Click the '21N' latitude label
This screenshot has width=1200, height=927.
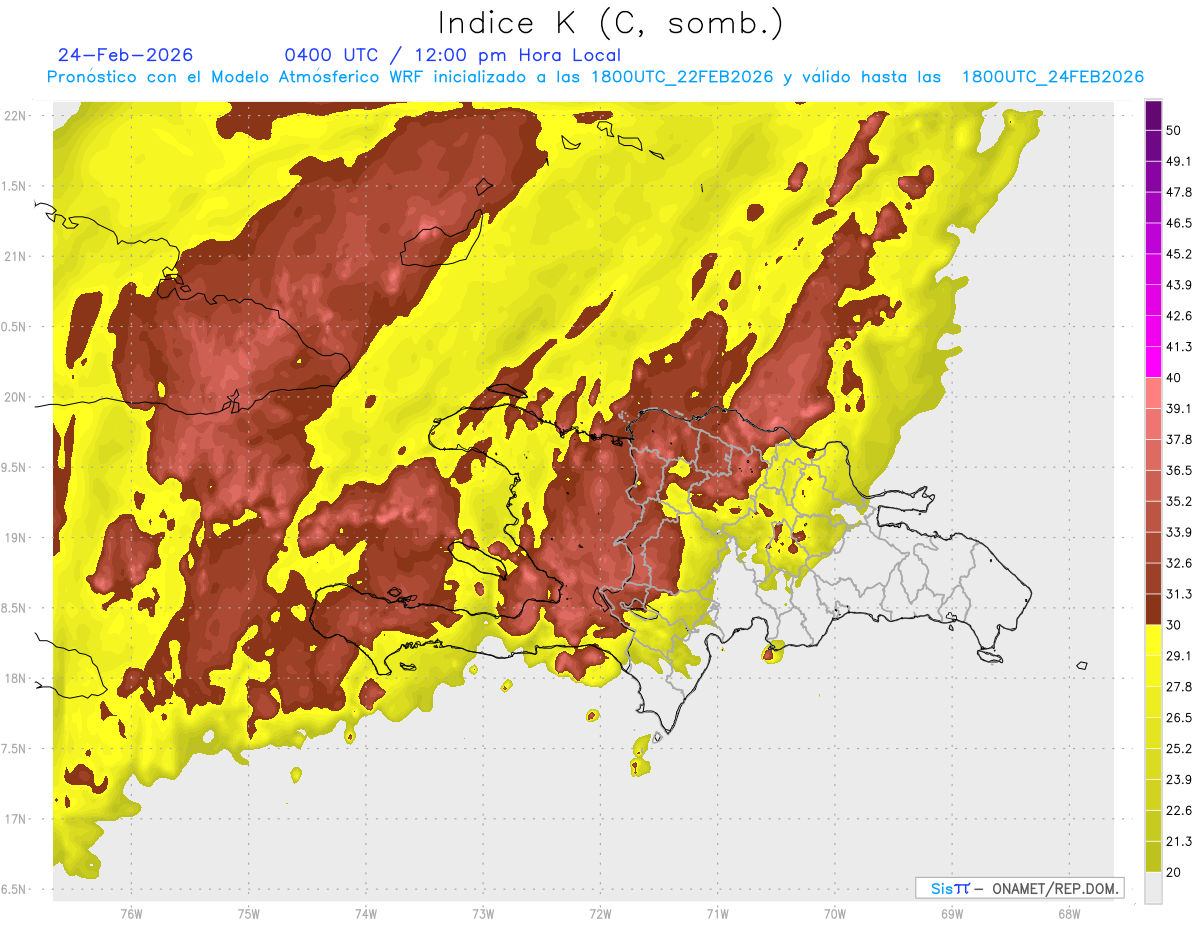pos(16,256)
